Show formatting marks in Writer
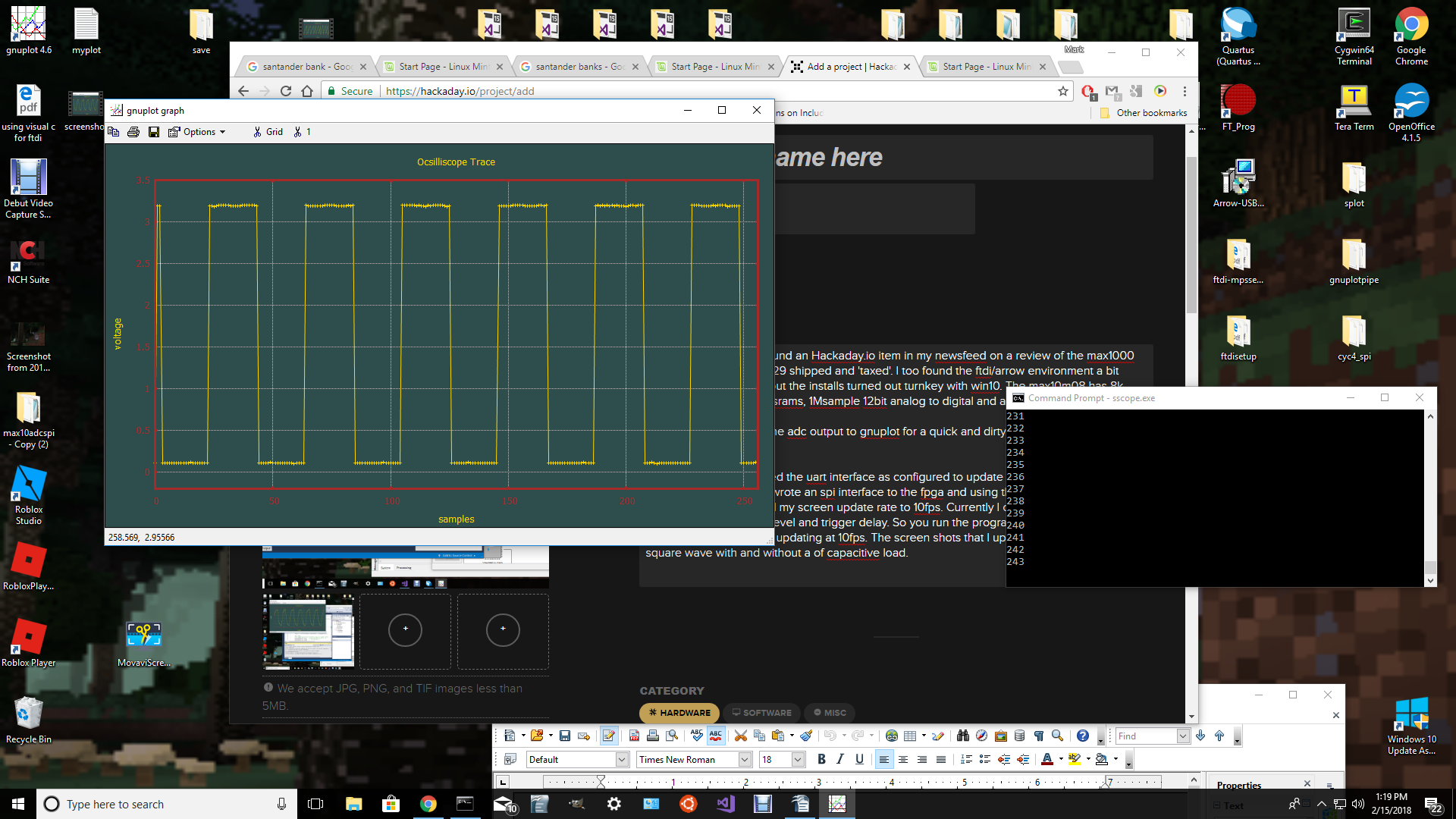Image resolution: width=1456 pixels, height=819 pixels. pyautogui.click(x=1038, y=736)
